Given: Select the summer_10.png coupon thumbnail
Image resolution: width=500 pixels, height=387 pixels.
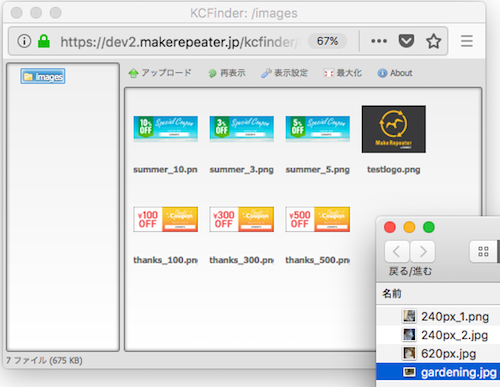Looking at the screenshot, I should tap(166, 129).
